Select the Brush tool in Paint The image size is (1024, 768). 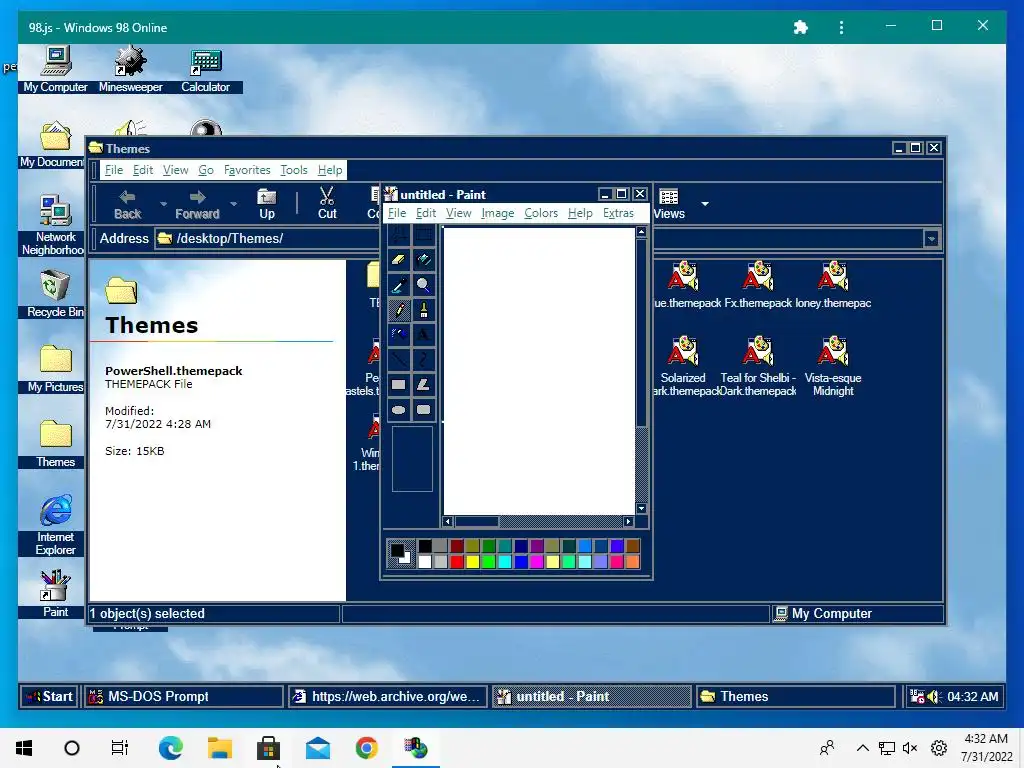[423, 310]
